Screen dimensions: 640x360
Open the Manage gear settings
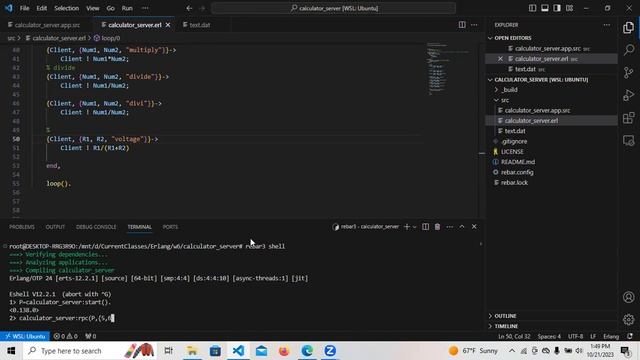629,319
